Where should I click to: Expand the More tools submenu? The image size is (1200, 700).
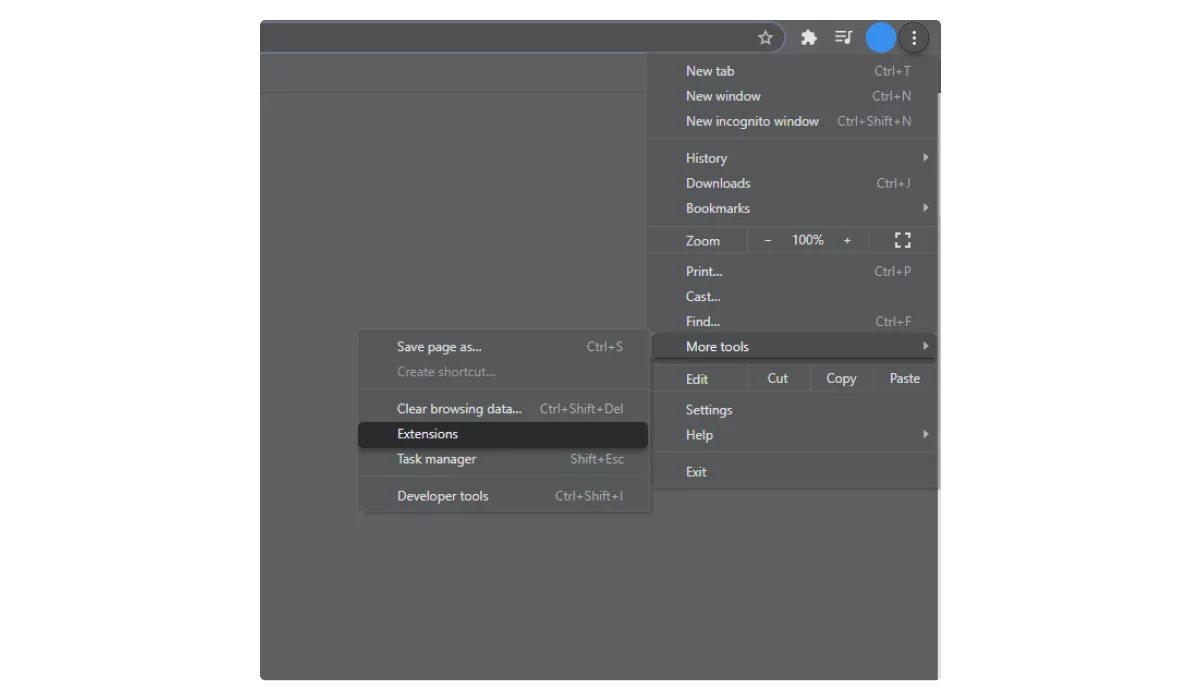(794, 346)
